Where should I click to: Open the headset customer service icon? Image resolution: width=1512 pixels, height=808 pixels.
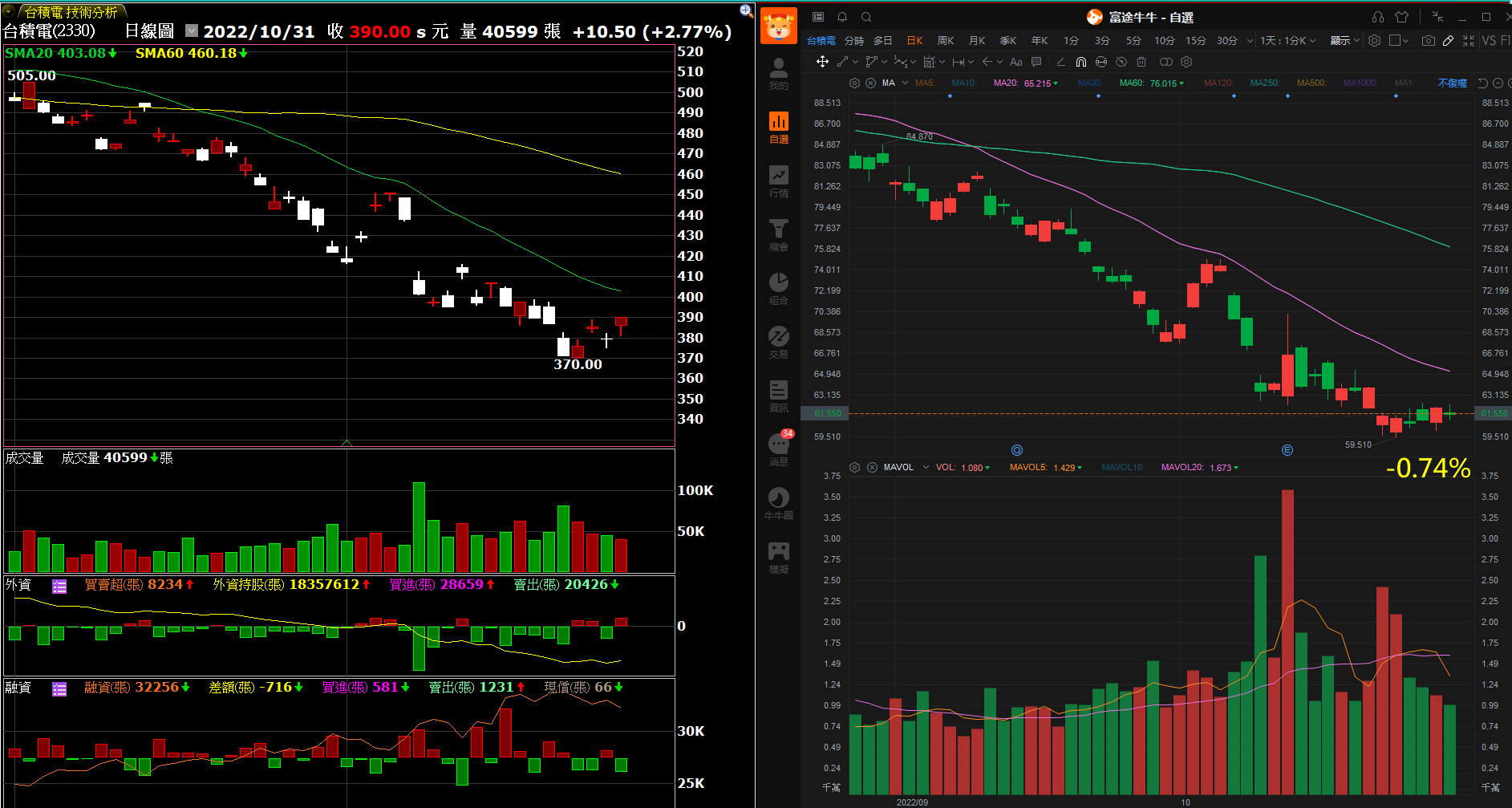pos(1378,17)
